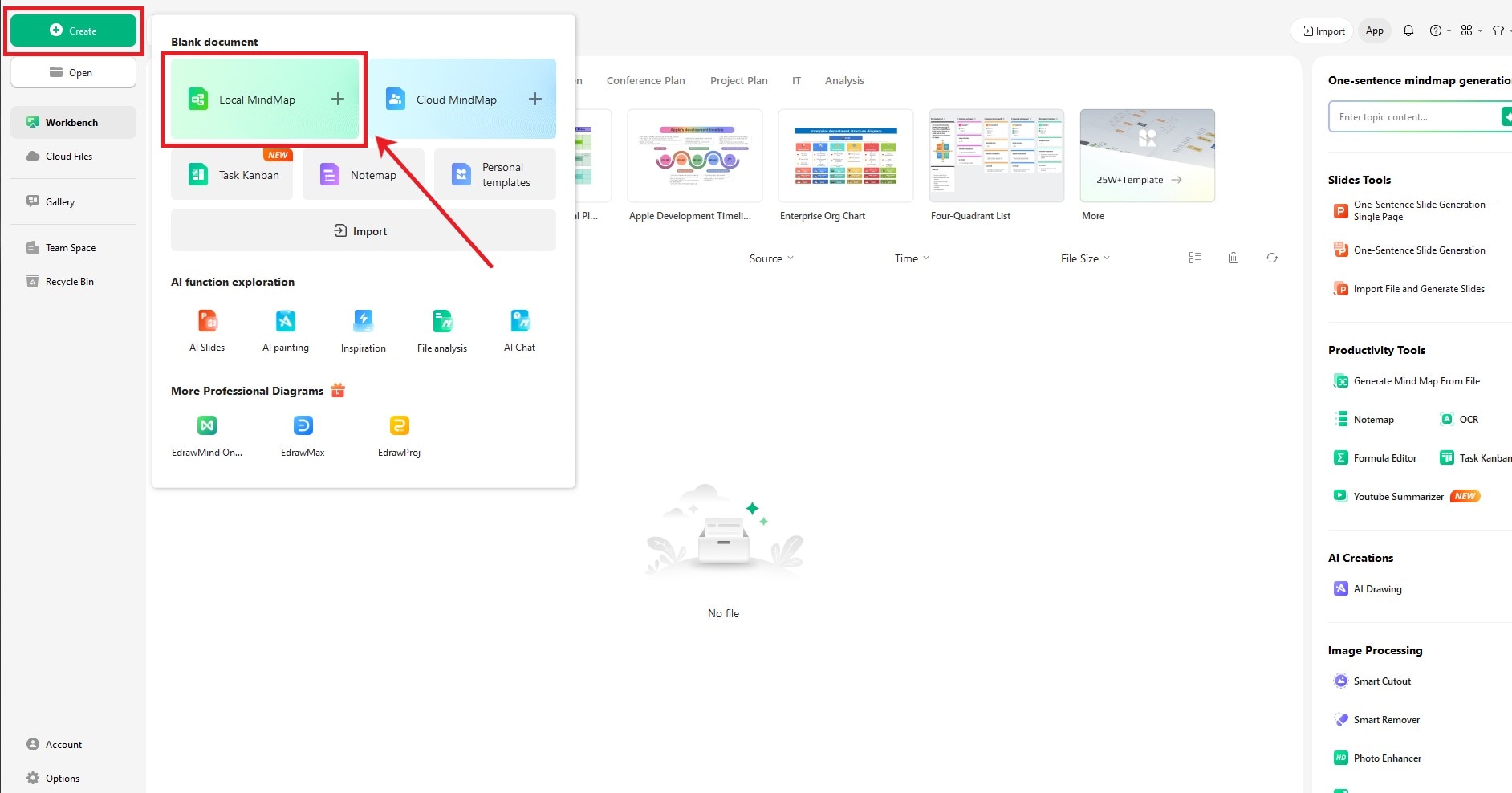Open the 25W+Template More thumbnail
The width and height of the screenshot is (1512, 793).
tap(1148, 156)
